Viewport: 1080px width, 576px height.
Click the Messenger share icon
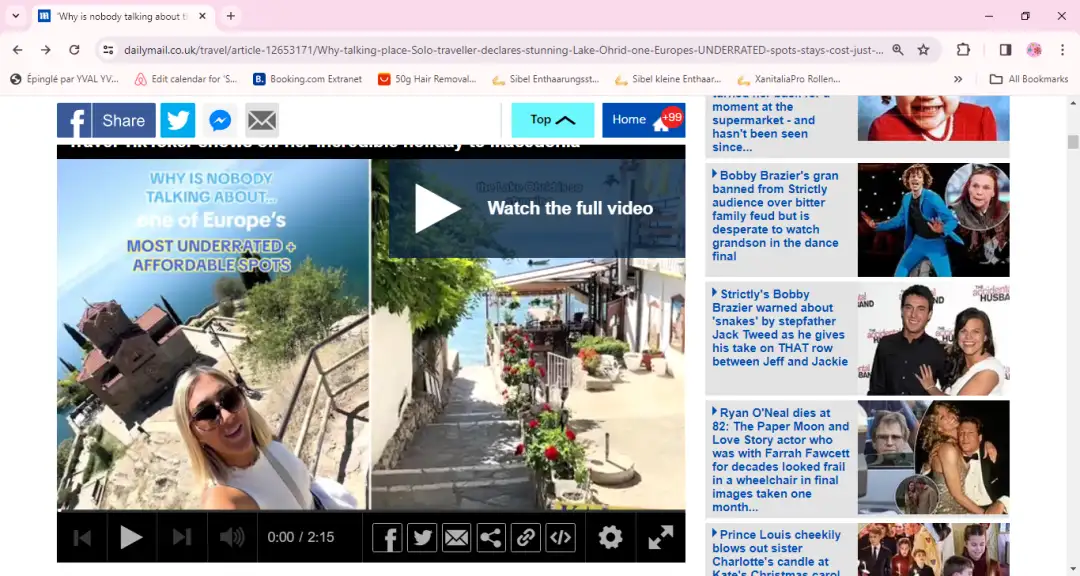pyautogui.click(x=220, y=120)
